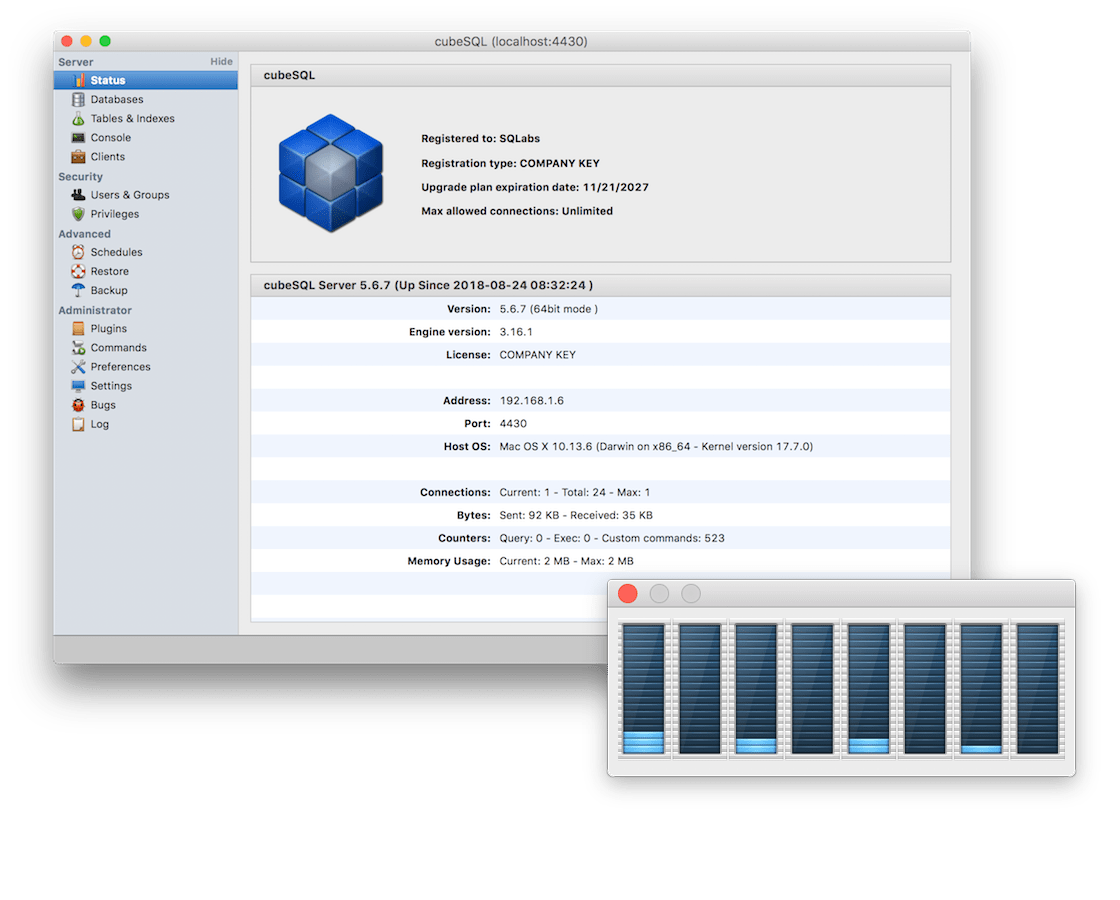Click the Restore lifebuoy icon
The height and width of the screenshot is (900, 1120).
pyautogui.click(x=79, y=271)
